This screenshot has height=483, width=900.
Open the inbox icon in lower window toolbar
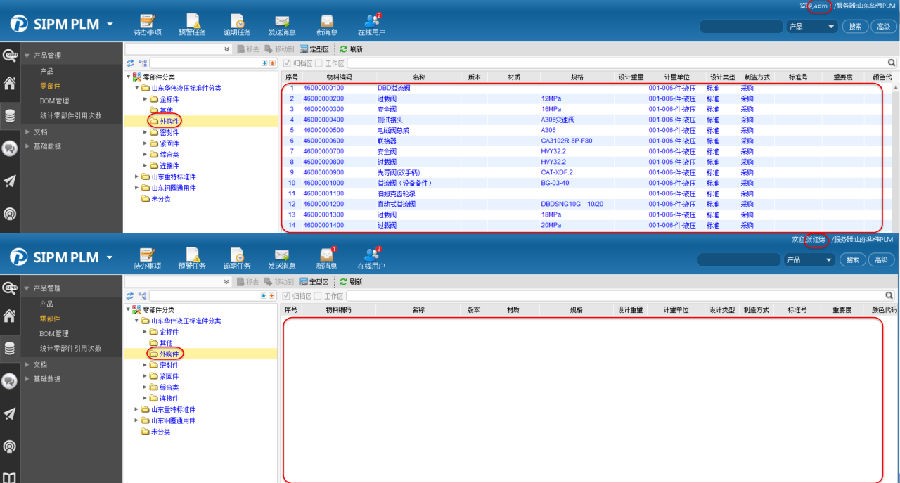click(x=326, y=258)
